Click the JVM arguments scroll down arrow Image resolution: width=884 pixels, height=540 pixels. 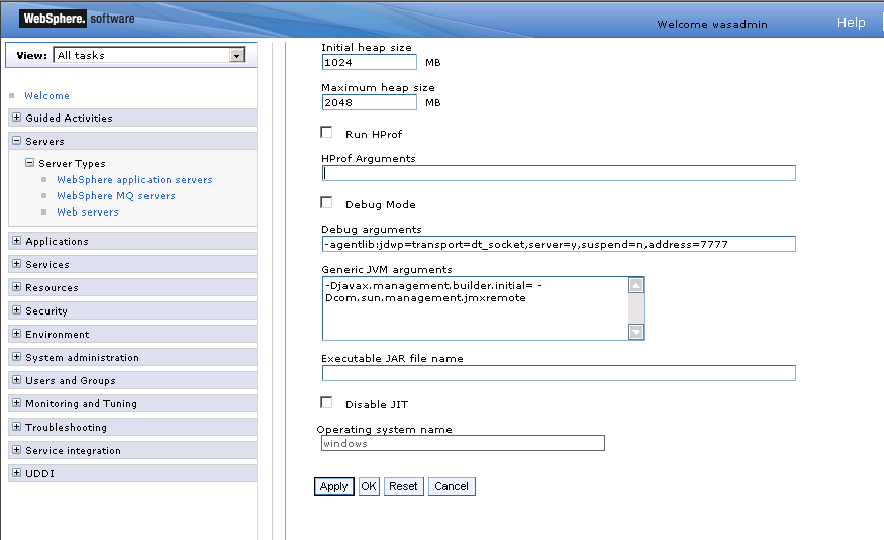point(636,332)
